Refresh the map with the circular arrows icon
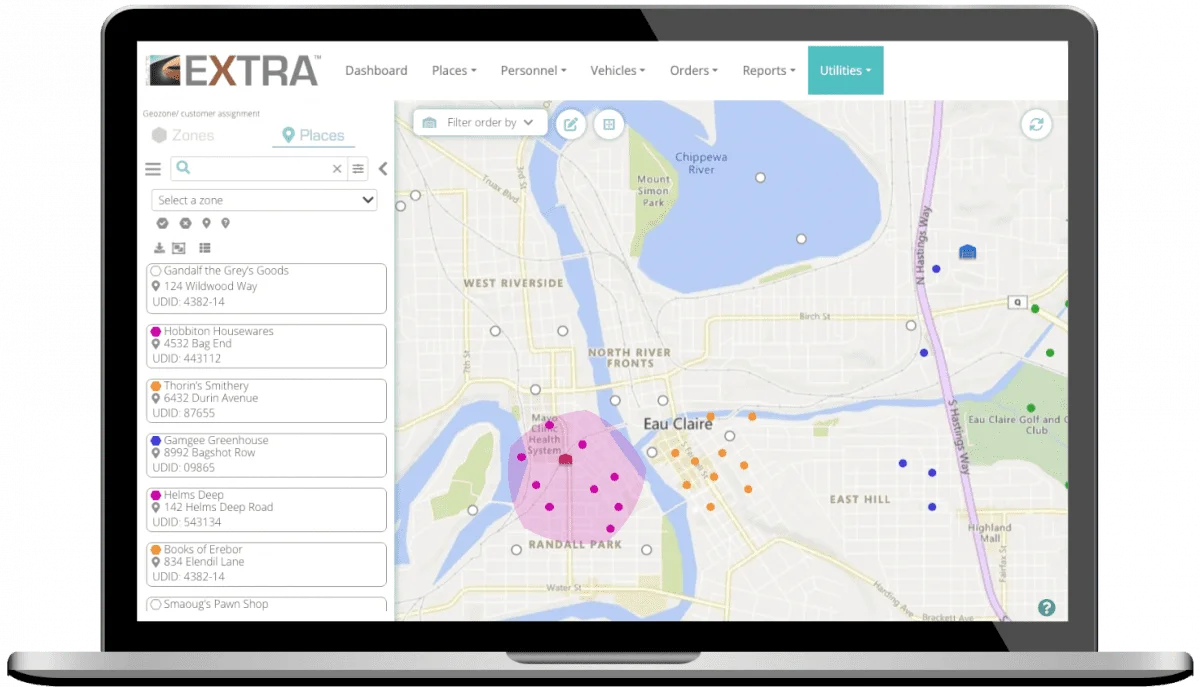1200x687 pixels. (x=1036, y=125)
